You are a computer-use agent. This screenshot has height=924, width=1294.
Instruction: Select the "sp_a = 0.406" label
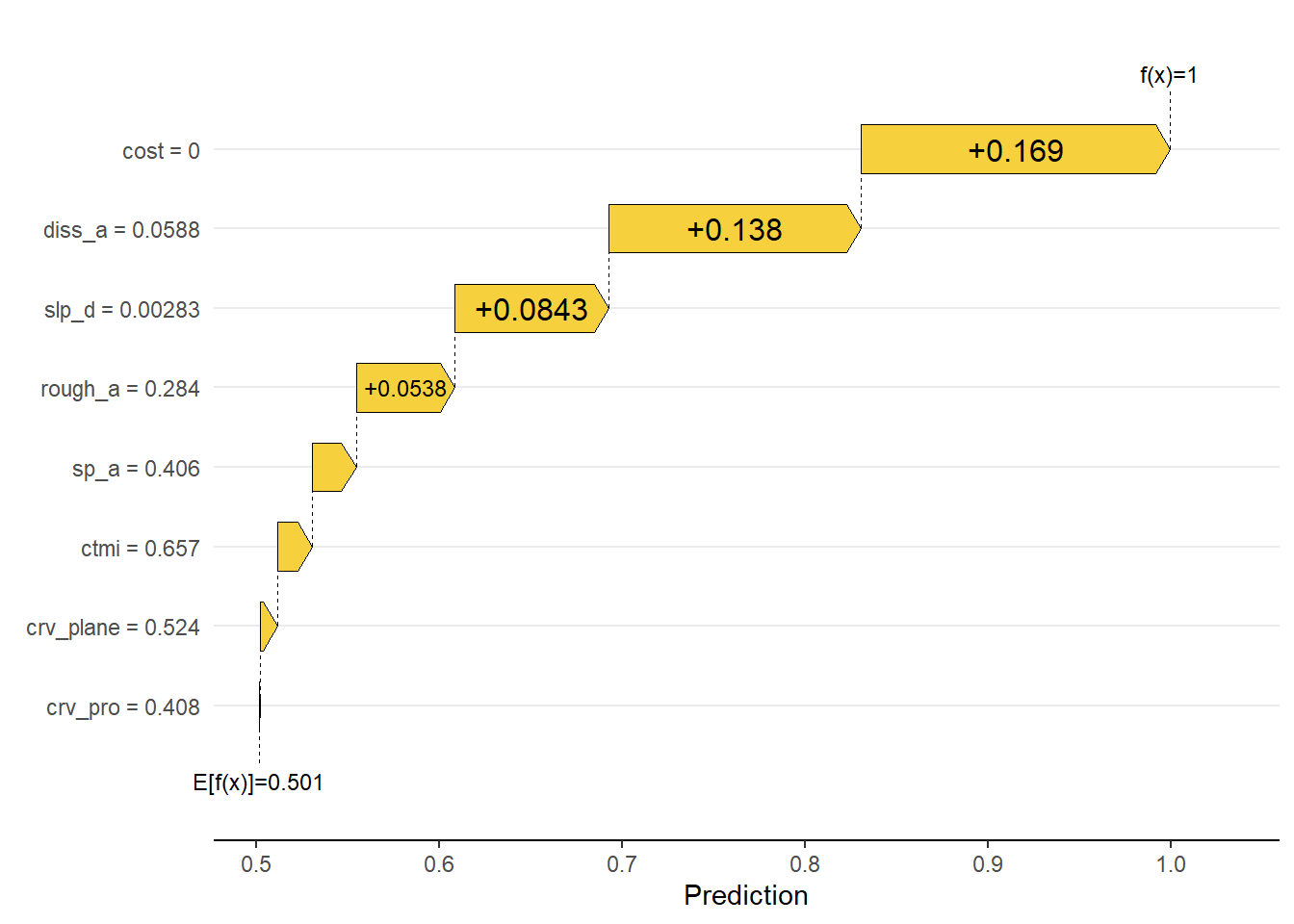click(136, 469)
